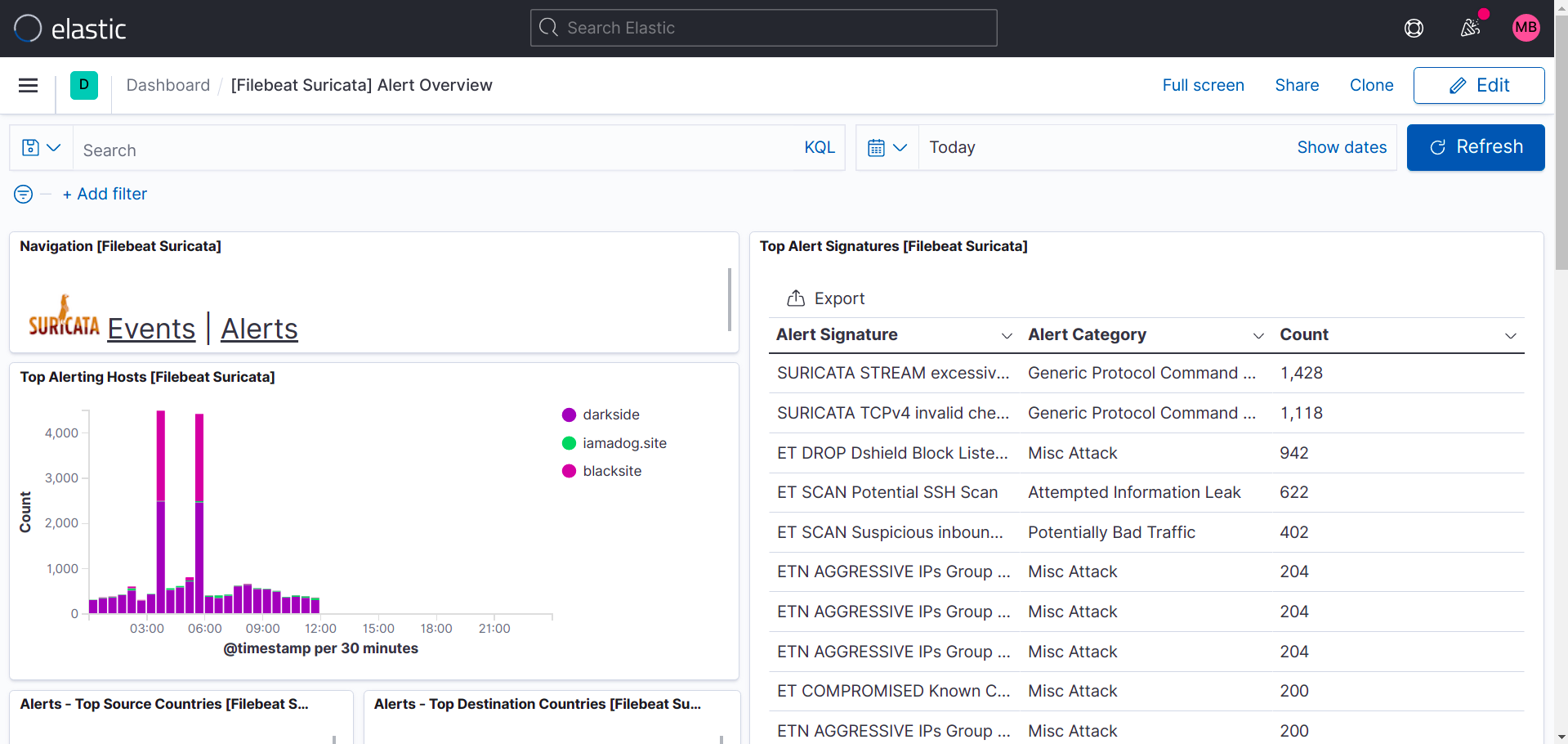Viewport: 1568px width, 744px height.
Task: Open the Share menu
Action: tap(1297, 85)
